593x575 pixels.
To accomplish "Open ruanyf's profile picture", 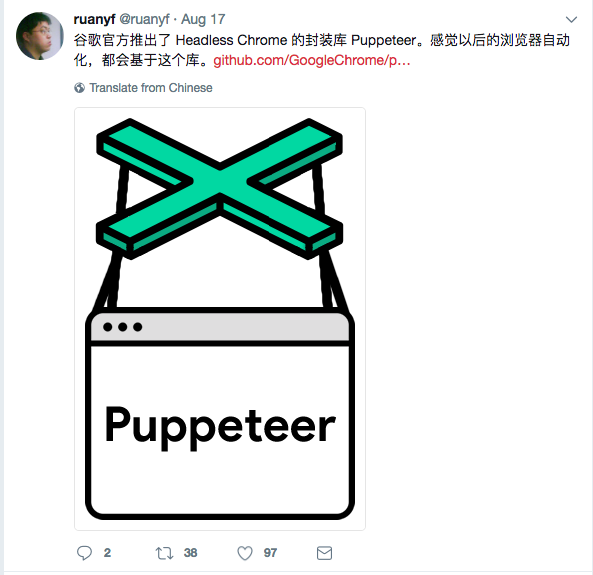I will pyautogui.click(x=40, y=36).
